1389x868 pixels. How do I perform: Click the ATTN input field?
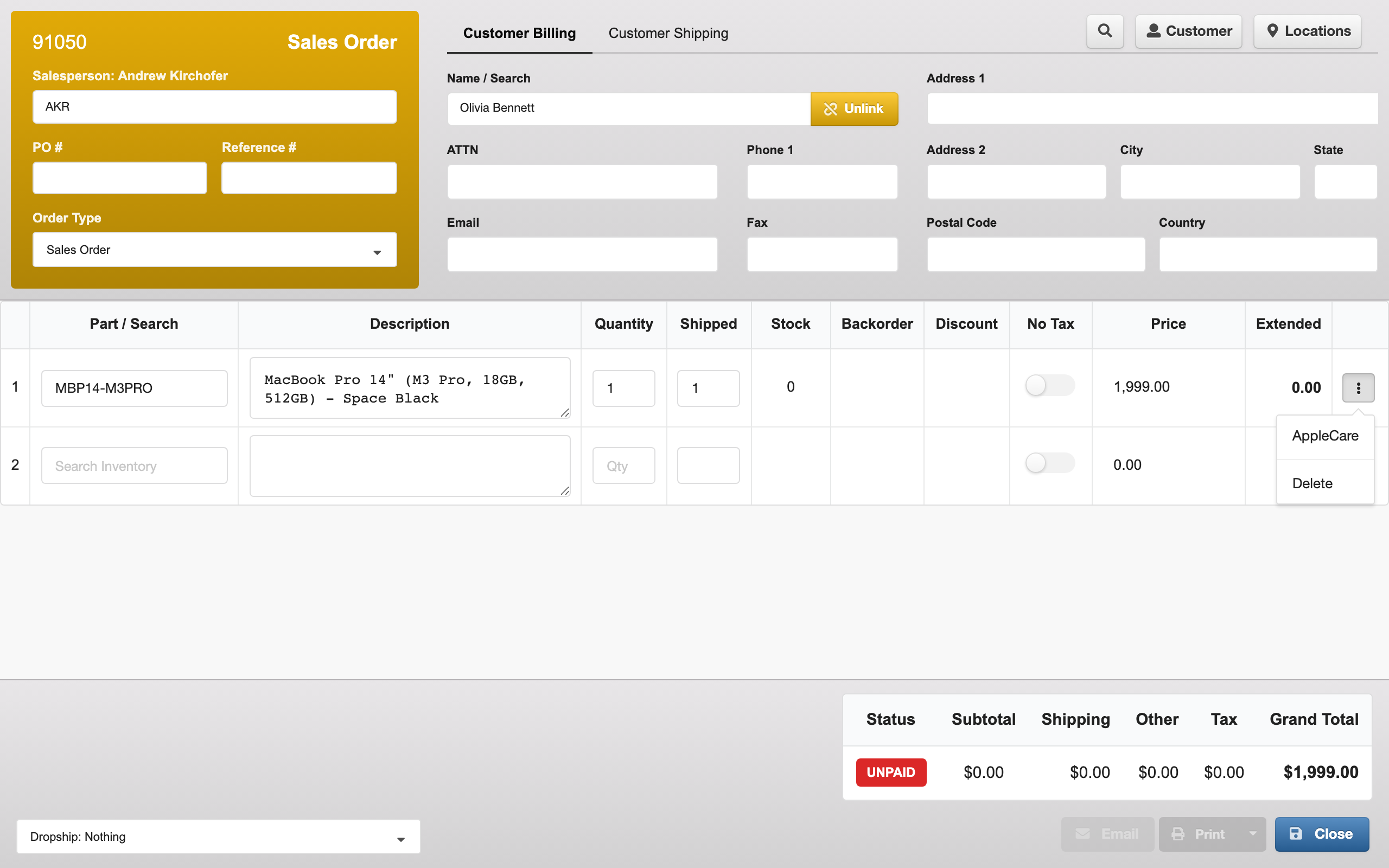pyautogui.click(x=582, y=181)
